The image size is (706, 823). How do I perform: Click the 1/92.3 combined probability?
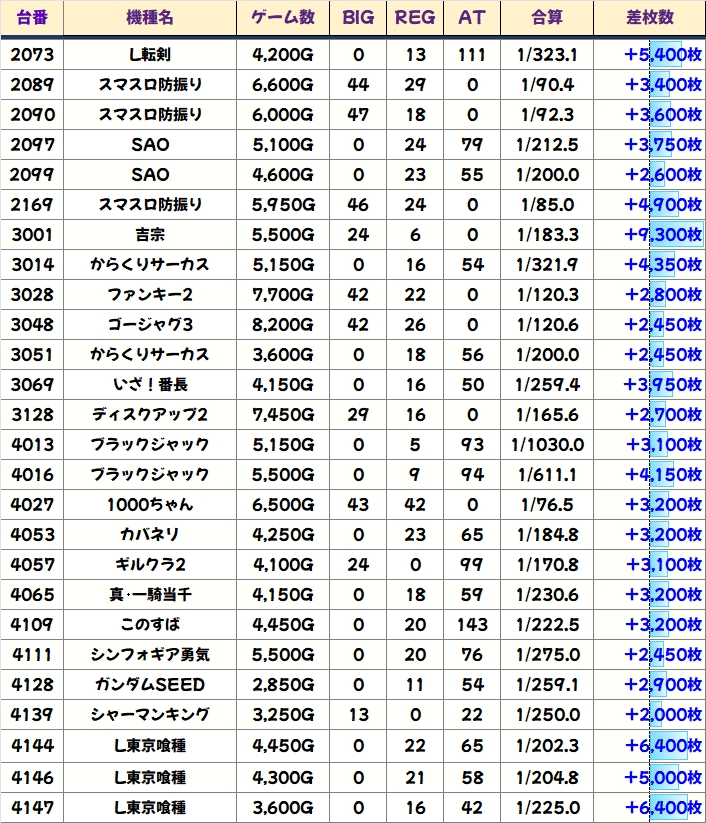[x=547, y=114]
